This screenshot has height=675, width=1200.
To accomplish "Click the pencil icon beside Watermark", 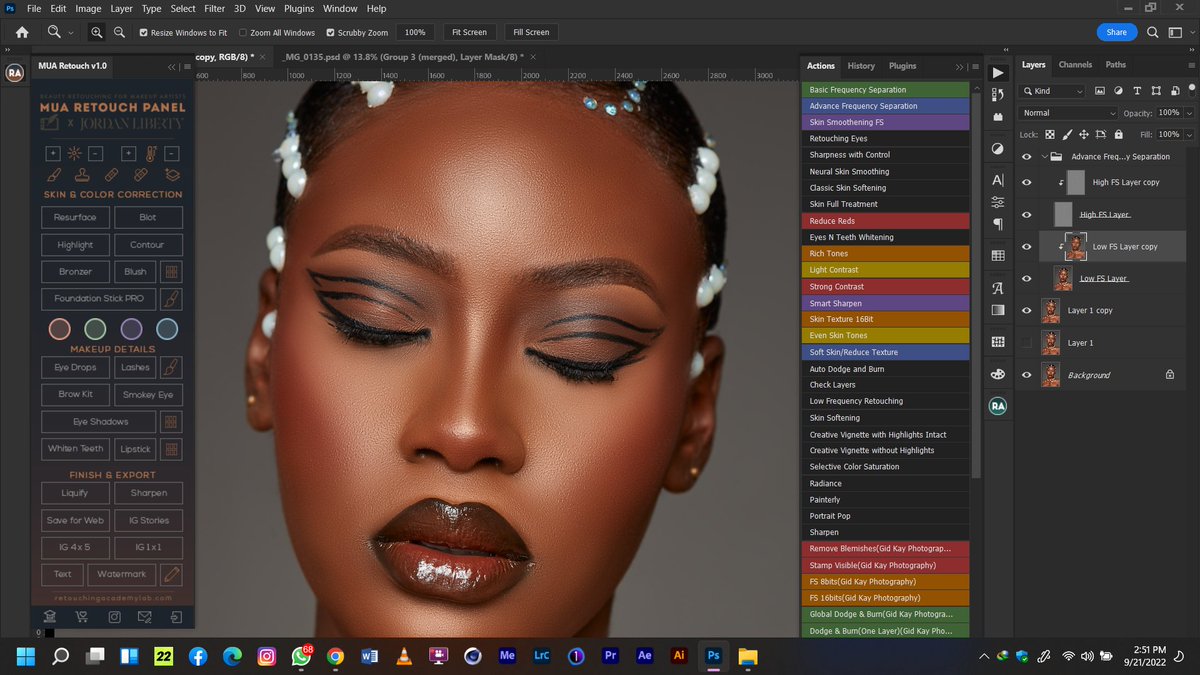I will 171,574.
